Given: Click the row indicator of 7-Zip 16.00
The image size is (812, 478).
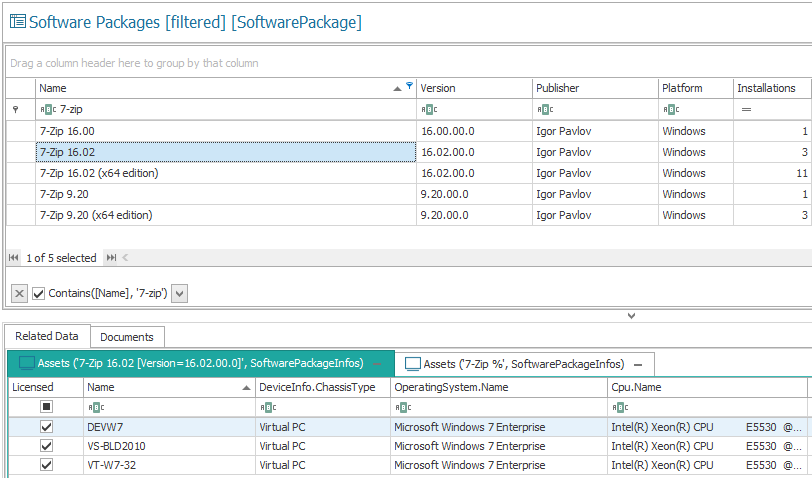Looking at the screenshot, I should point(21,131).
